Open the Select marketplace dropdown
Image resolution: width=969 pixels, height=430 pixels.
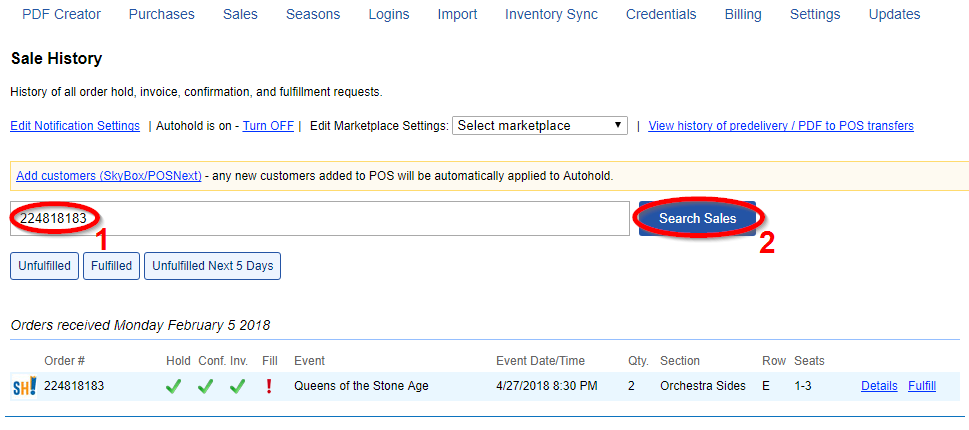click(x=540, y=125)
